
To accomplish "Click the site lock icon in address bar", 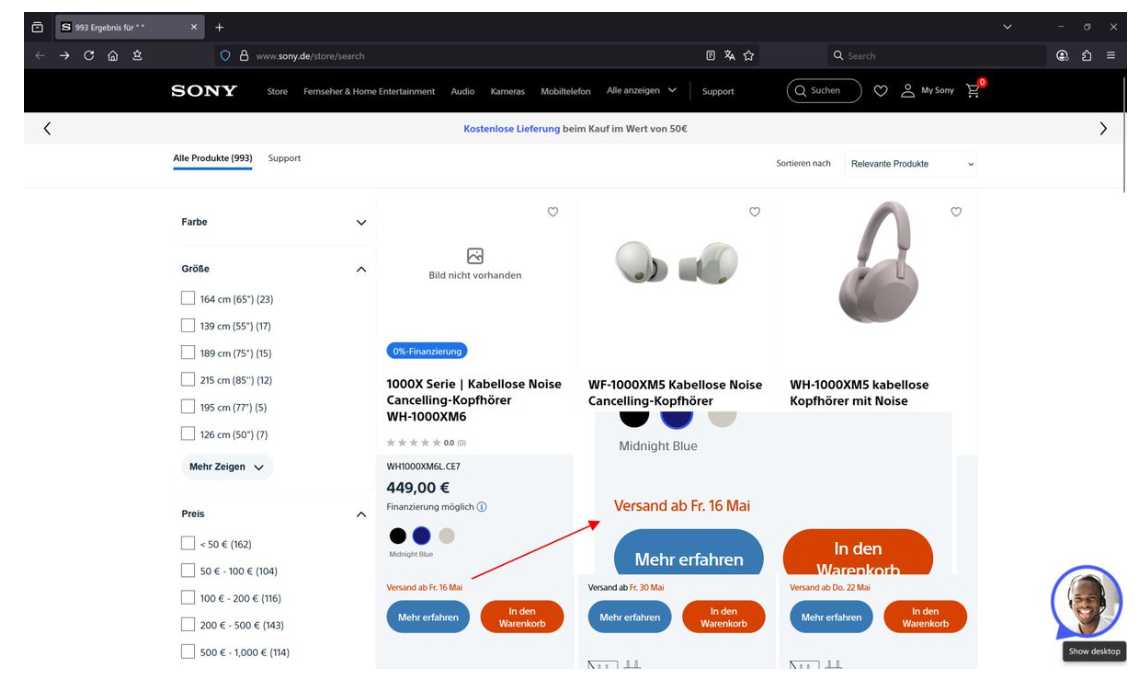I will [x=244, y=55].
